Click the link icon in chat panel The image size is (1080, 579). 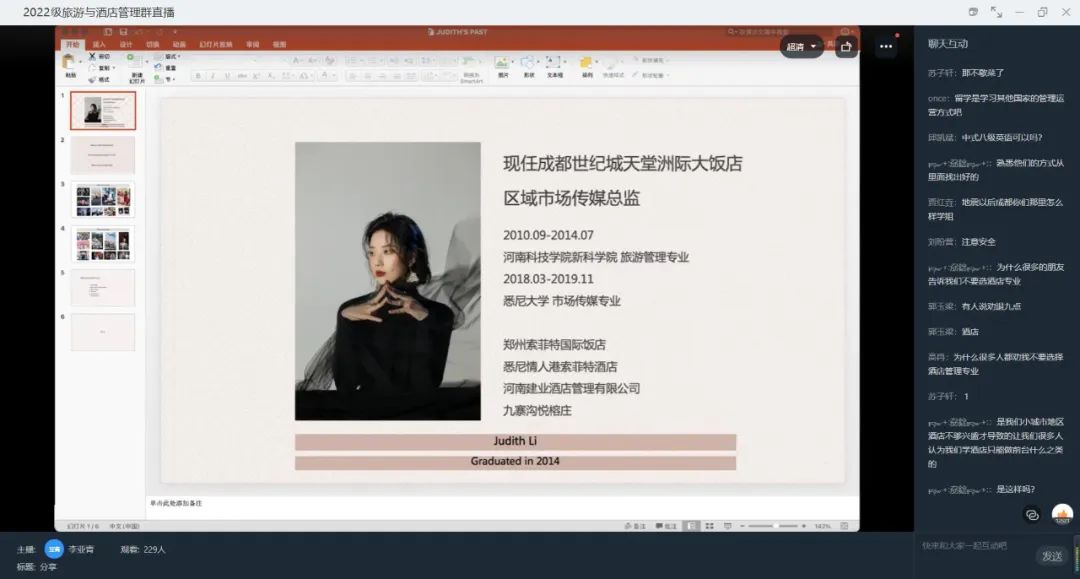1032,514
